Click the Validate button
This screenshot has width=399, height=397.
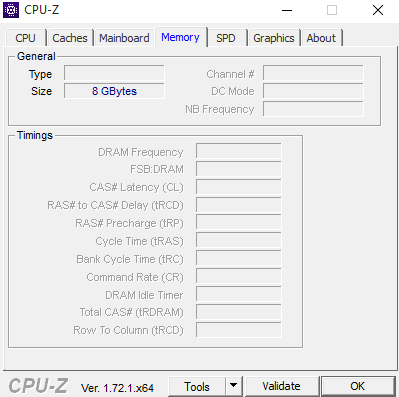pyautogui.click(x=281, y=386)
